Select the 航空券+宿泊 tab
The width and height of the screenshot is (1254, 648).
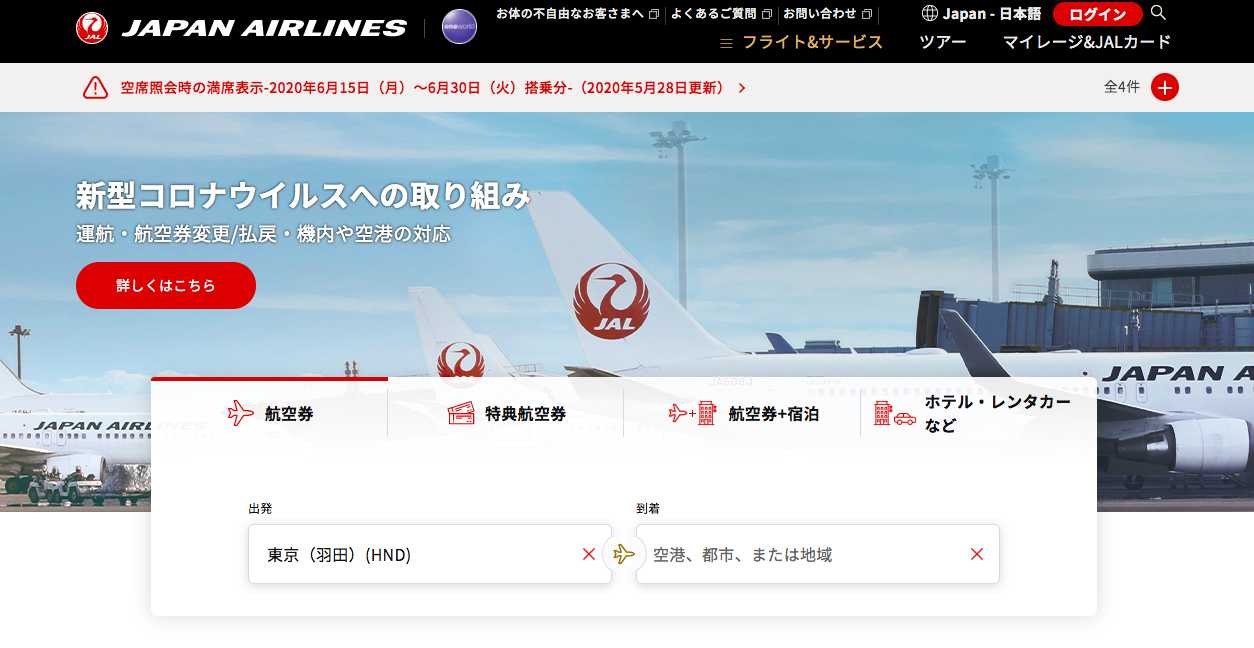[742, 413]
